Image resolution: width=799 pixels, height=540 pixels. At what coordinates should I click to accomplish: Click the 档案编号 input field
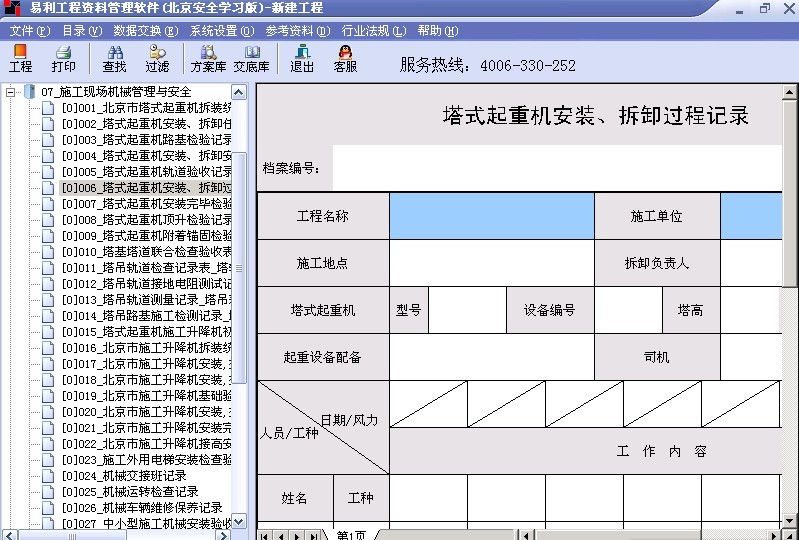click(556, 168)
